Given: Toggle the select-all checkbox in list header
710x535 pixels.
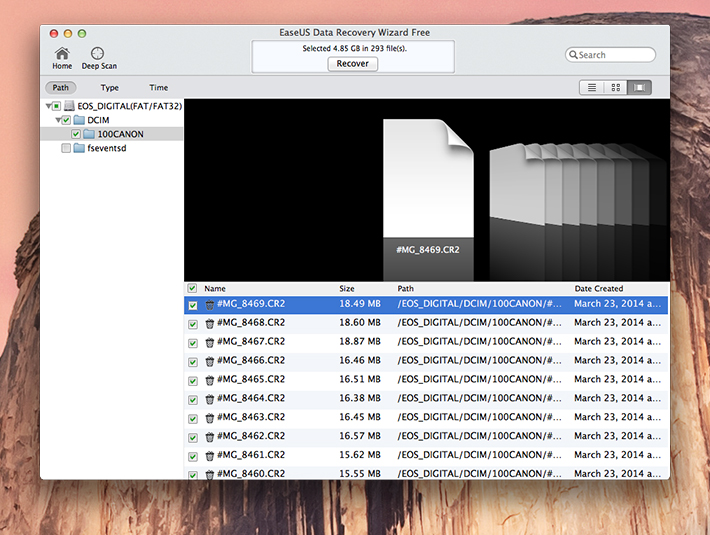Looking at the screenshot, I should click(192, 288).
